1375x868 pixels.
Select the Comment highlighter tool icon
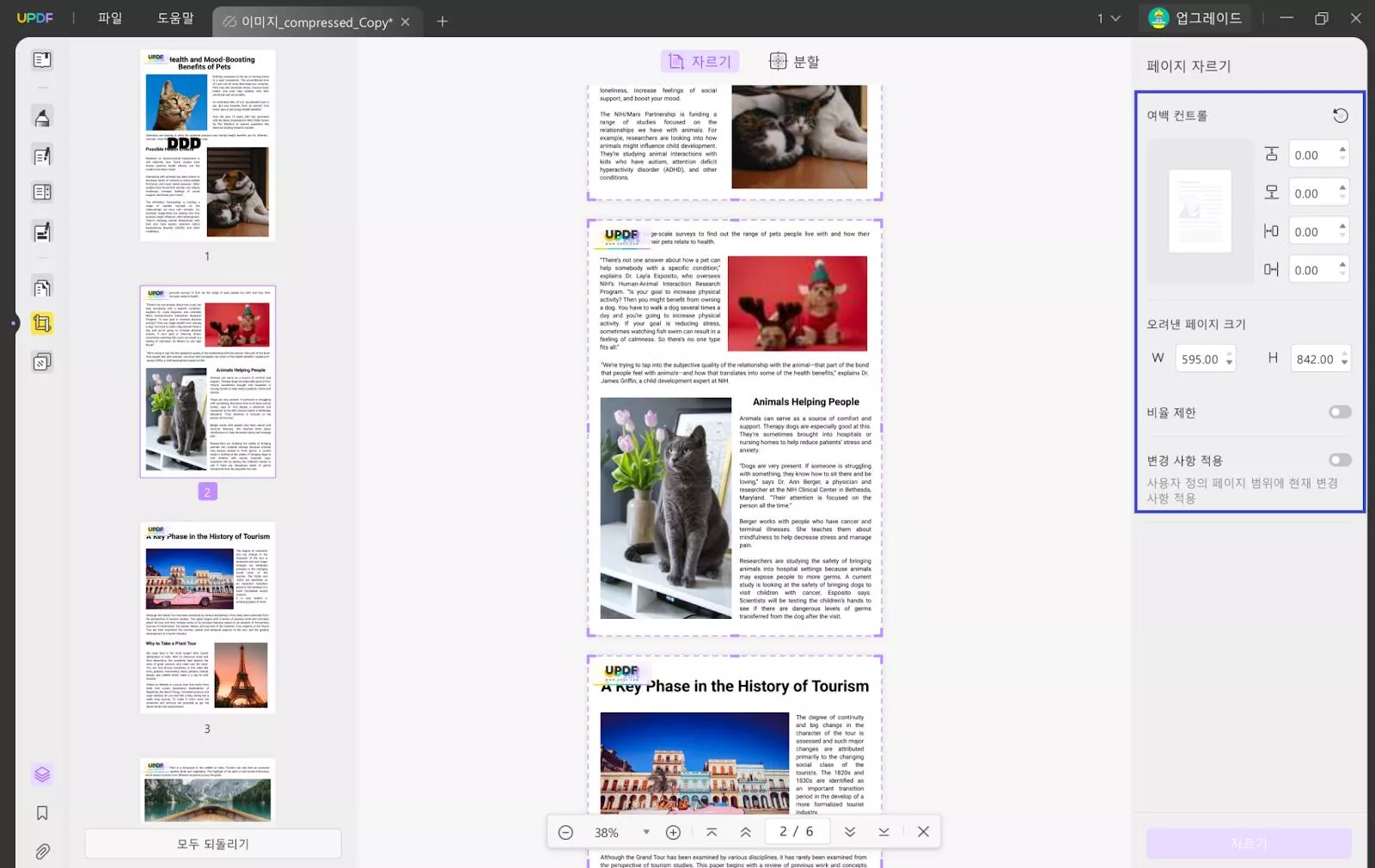click(x=42, y=117)
